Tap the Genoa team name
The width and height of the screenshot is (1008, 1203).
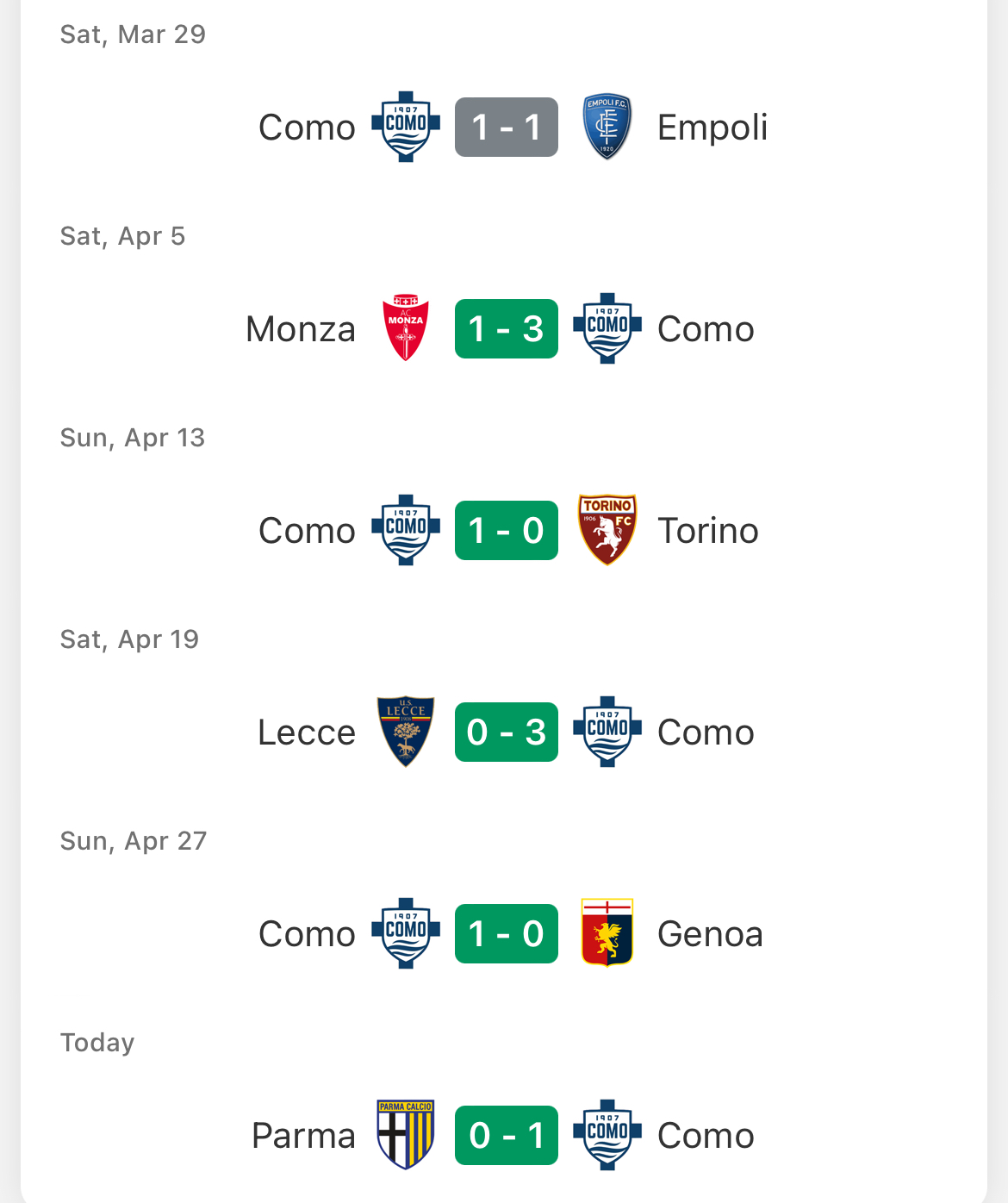pyautogui.click(x=710, y=934)
